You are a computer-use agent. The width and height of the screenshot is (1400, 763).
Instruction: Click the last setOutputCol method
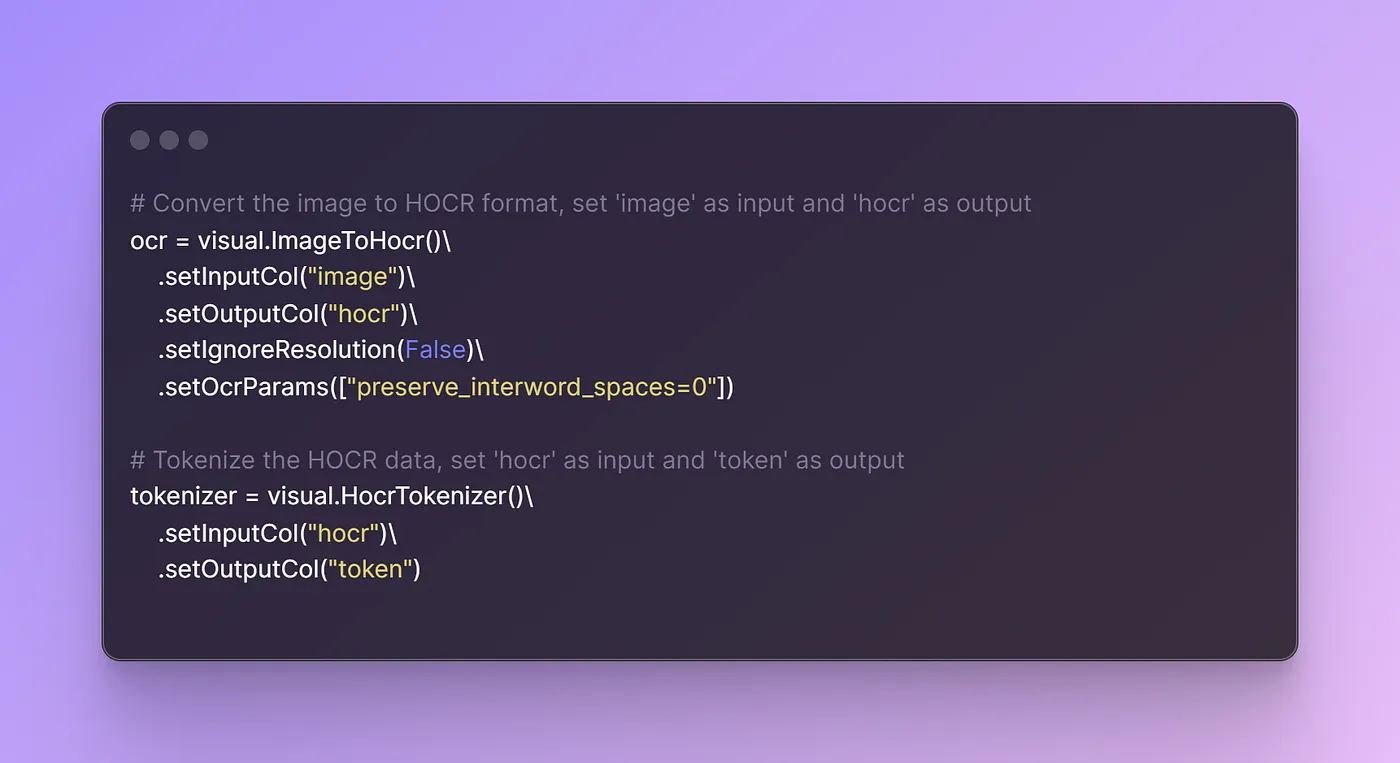click(x=238, y=570)
